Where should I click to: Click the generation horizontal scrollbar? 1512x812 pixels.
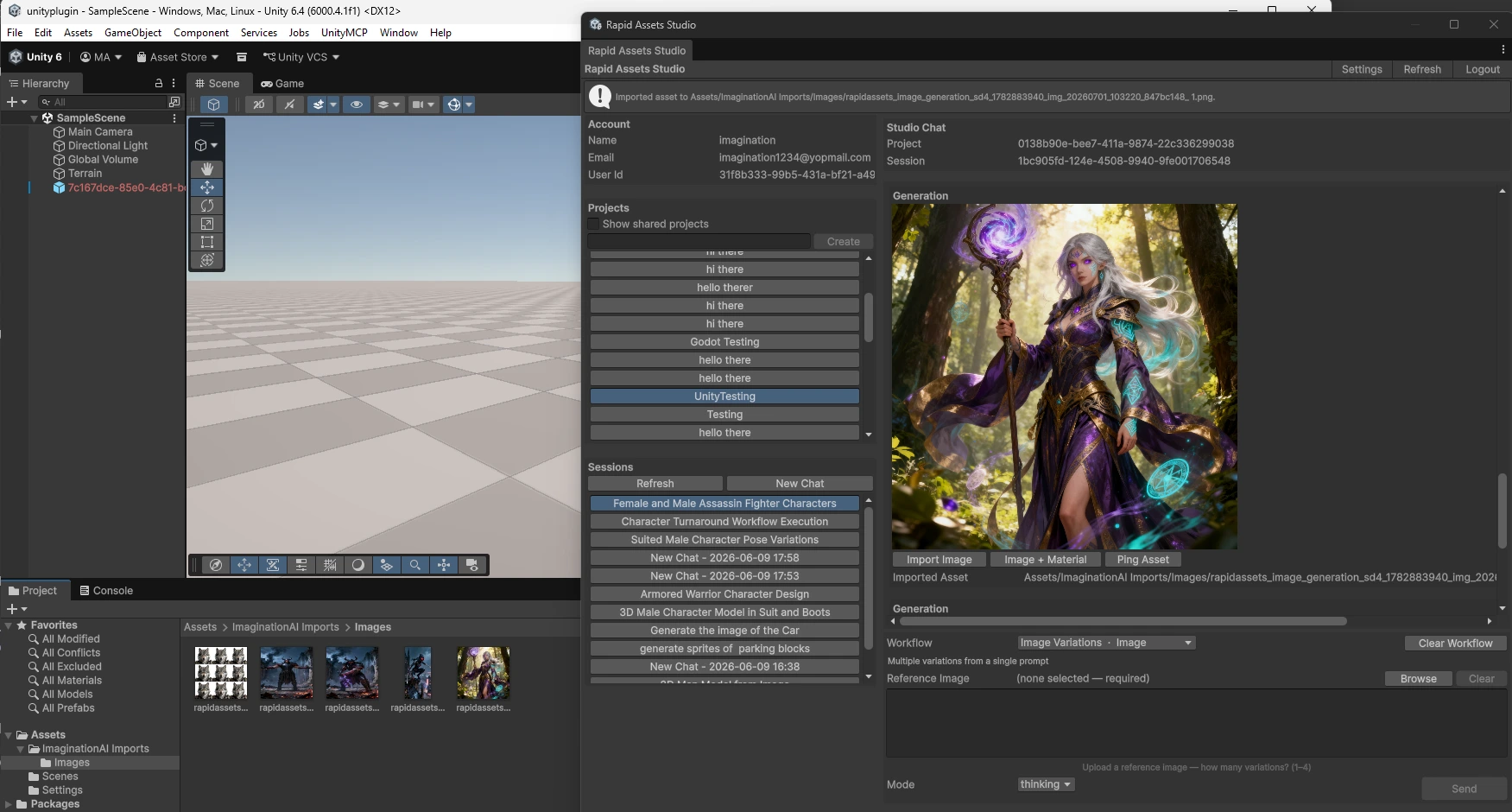(x=1122, y=621)
